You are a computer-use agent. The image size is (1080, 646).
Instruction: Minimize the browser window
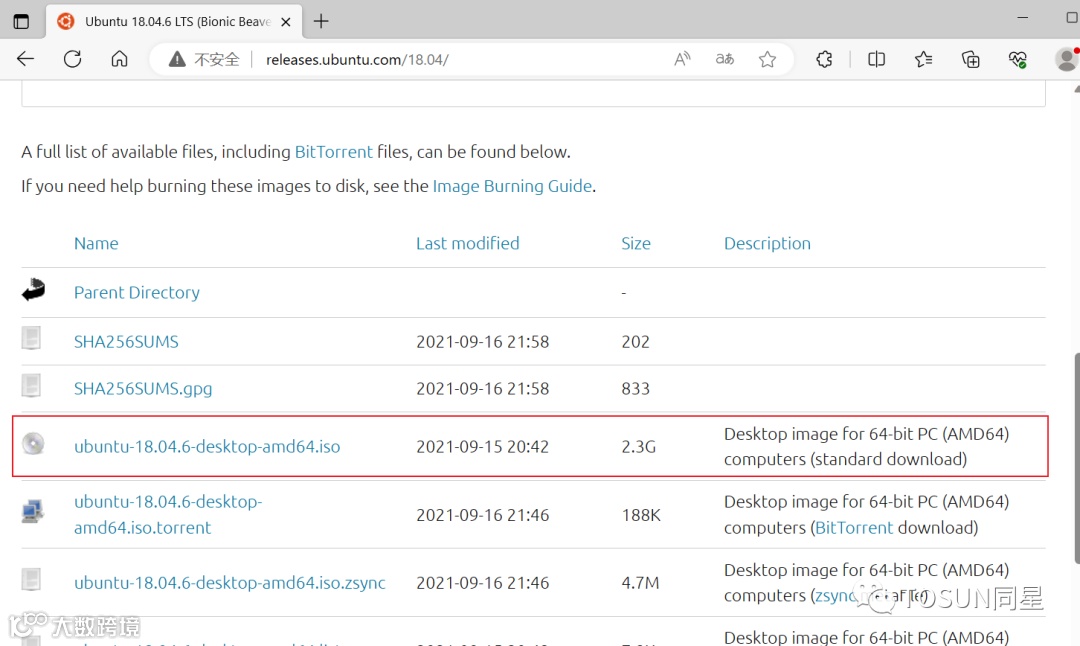click(1023, 17)
